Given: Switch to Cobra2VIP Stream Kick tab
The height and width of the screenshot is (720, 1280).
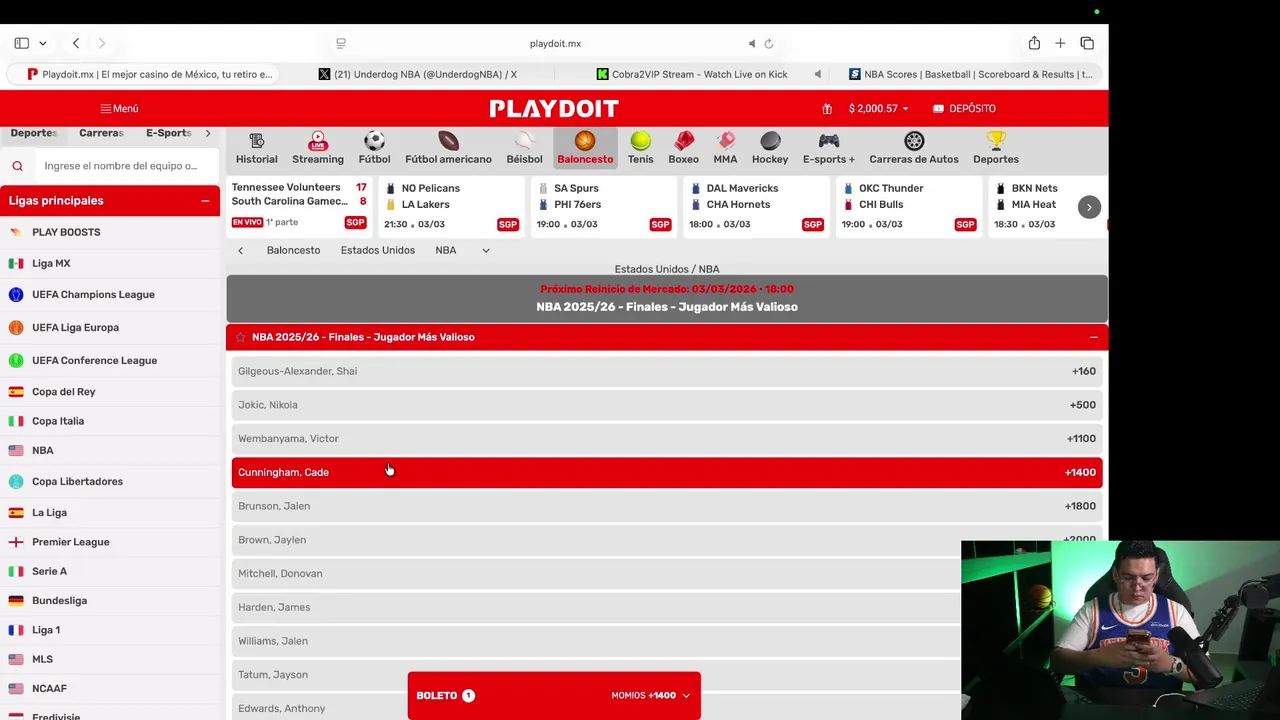Looking at the screenshot, I should (692, 74).
